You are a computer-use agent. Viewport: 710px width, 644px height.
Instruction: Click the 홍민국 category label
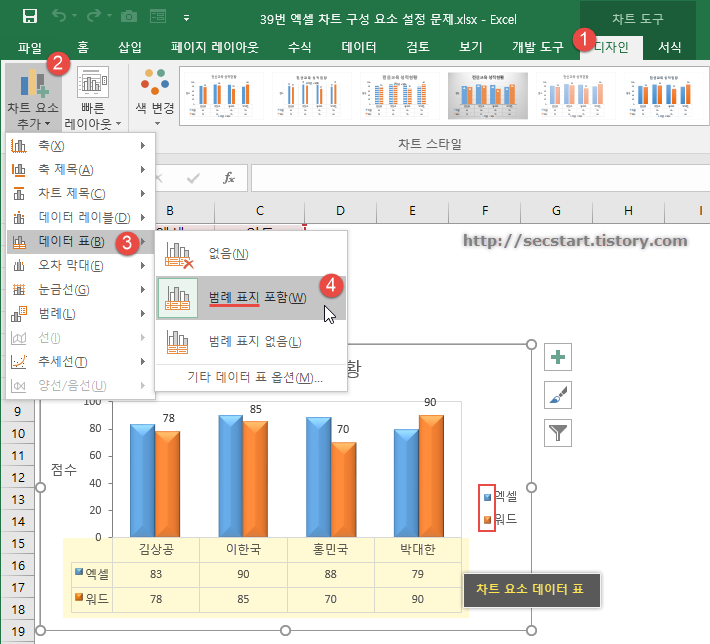pos(331,549)
